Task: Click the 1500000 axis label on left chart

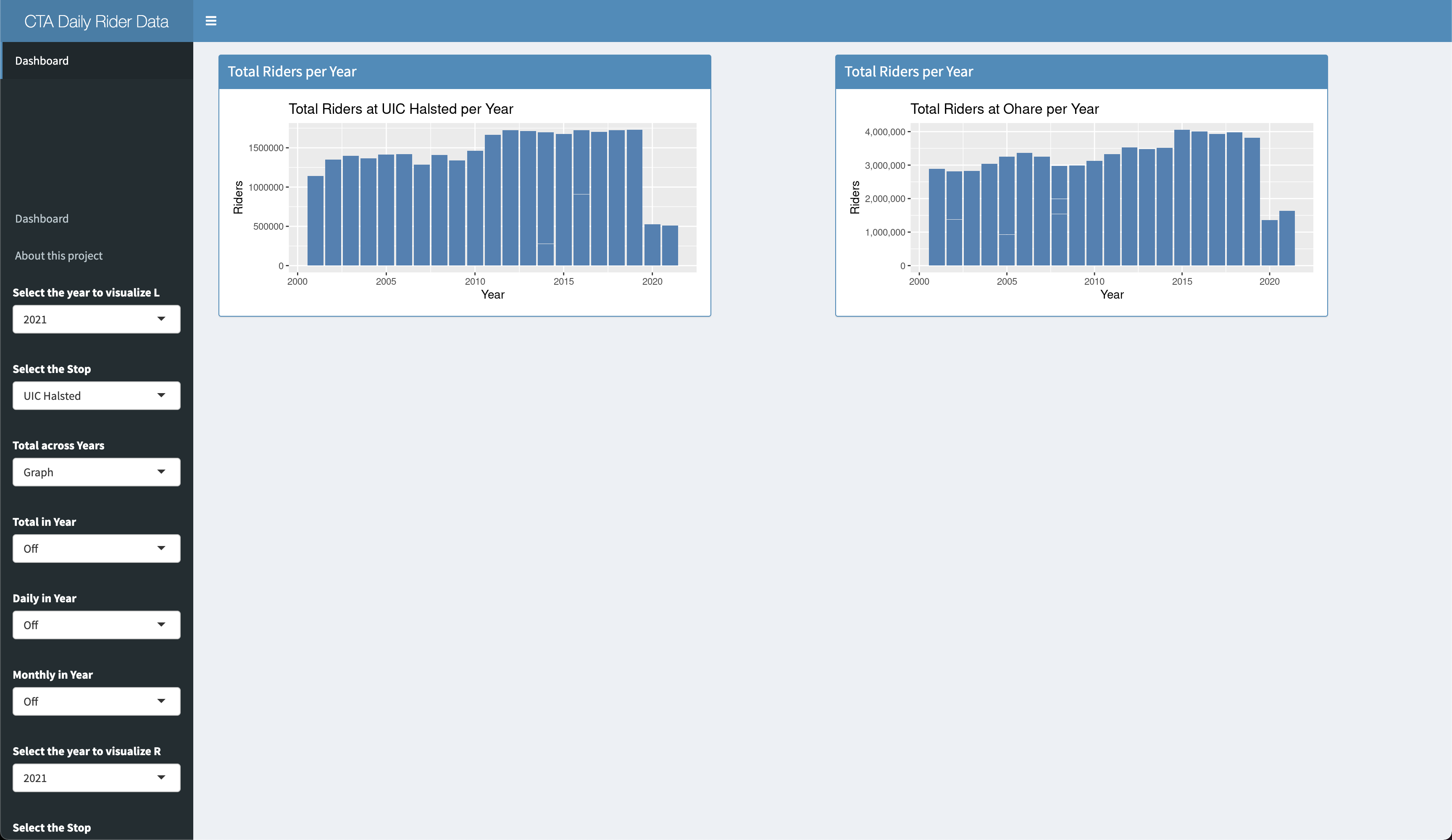Action: coord(266,148)
